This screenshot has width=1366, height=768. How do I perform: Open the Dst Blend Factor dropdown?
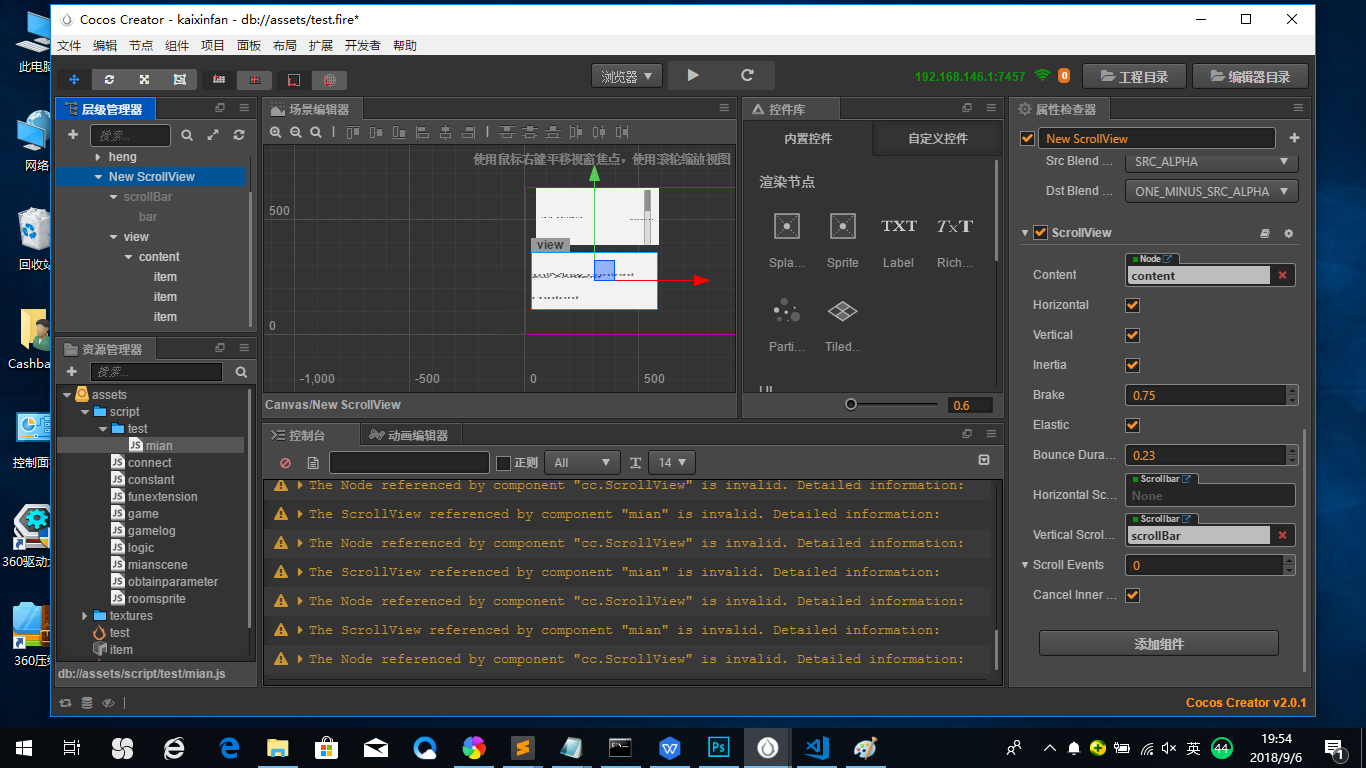point(1211,191)
